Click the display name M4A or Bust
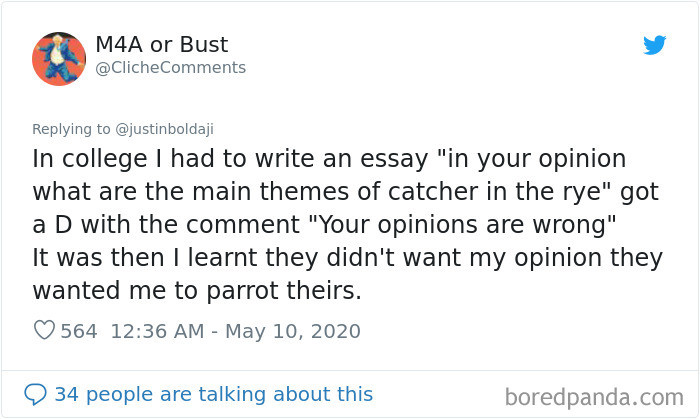The height and width of the screenshot is (419, 700). 161,45
